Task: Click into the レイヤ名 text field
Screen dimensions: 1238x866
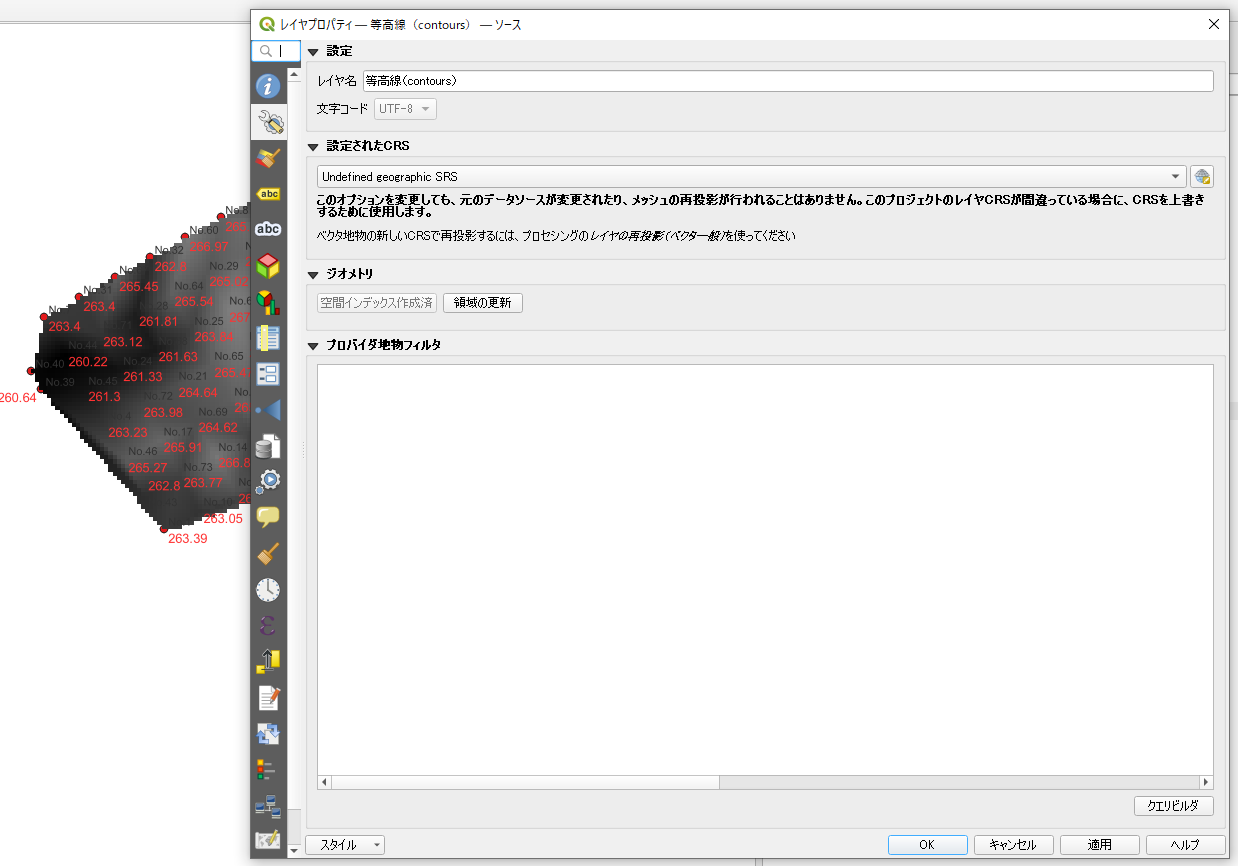Action: pyautogui.click(x=787, y=81)
